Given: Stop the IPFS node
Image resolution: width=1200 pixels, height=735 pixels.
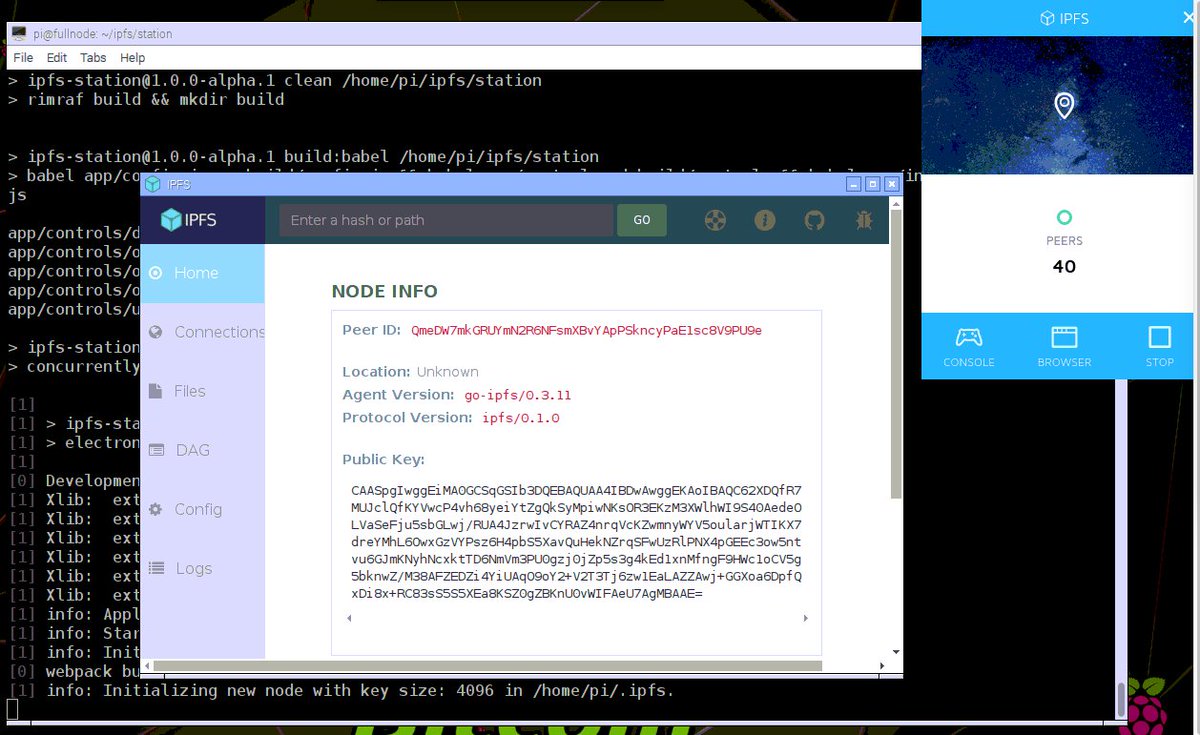Looking at the screenshot, I should (1159, 346).
